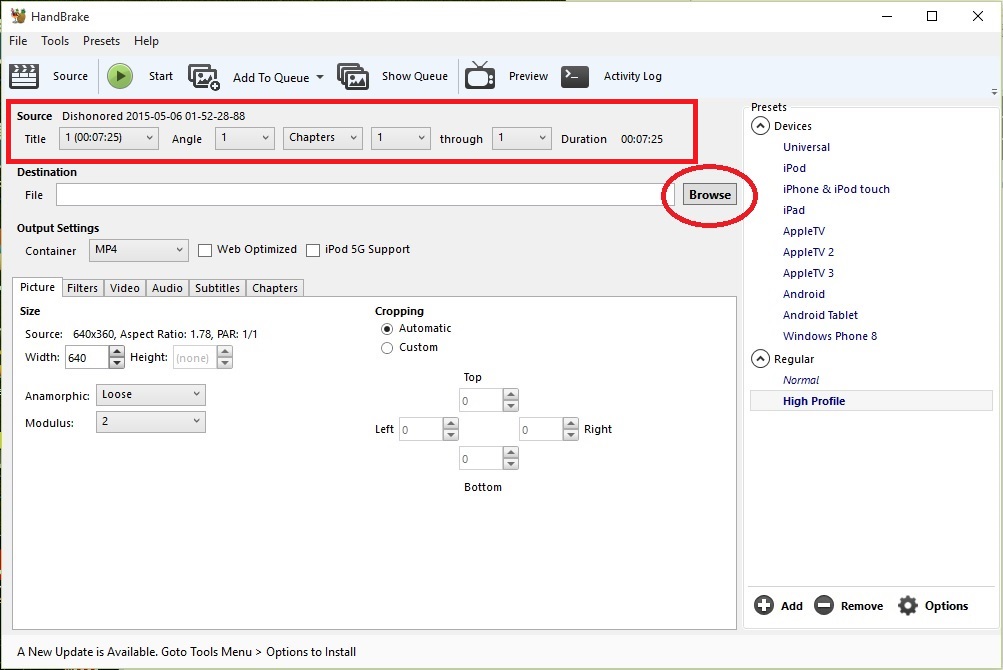
Task: Open the Angle dropdown
Action: click(x=245, y=138)
